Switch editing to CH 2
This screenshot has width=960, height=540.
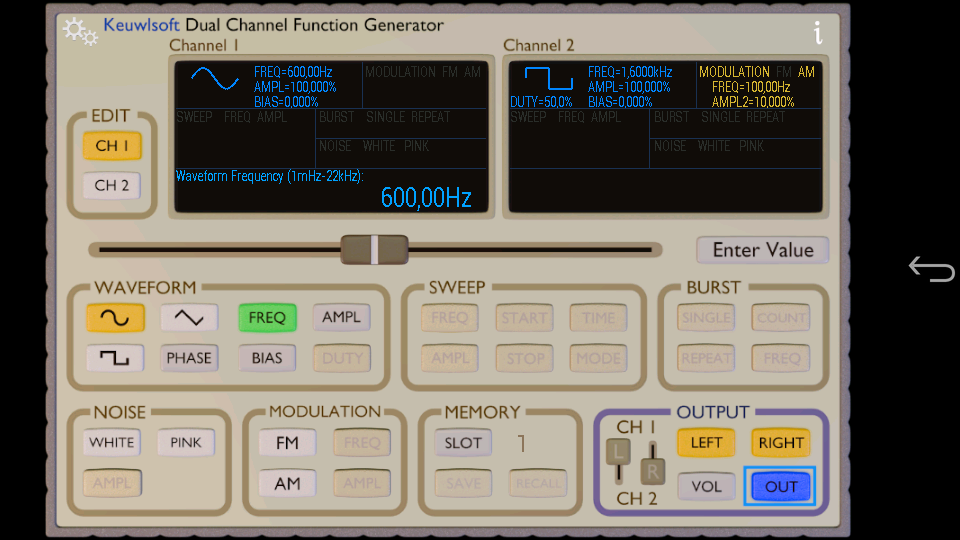pyautogui.click(x=112, y=186)
